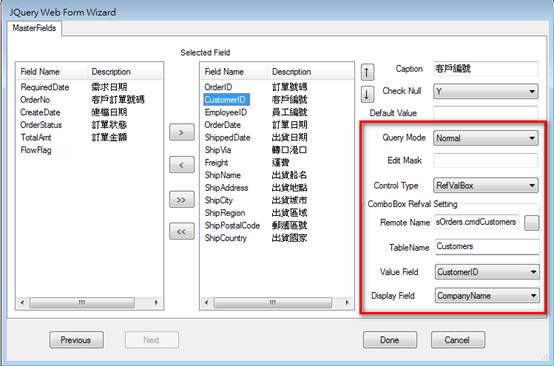Add field with single right arrow button
Image resolution: width=554 pixels, height=366 pixels.
coord(182,132)
